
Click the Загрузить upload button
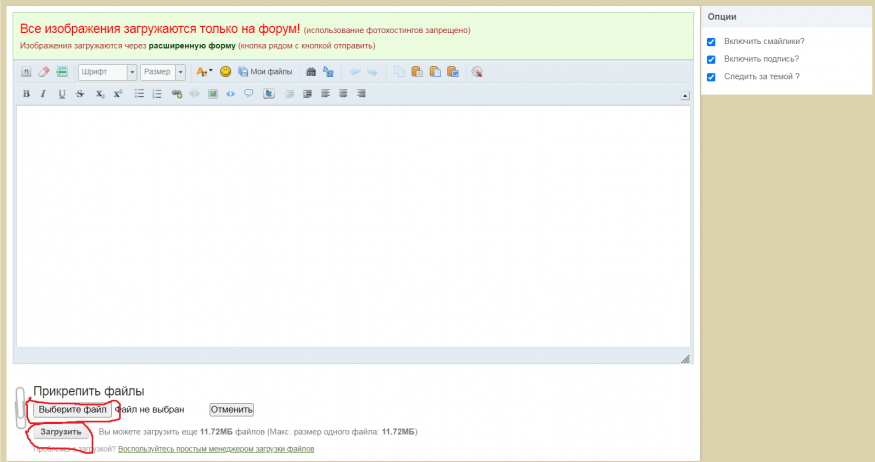coord(60,432)
